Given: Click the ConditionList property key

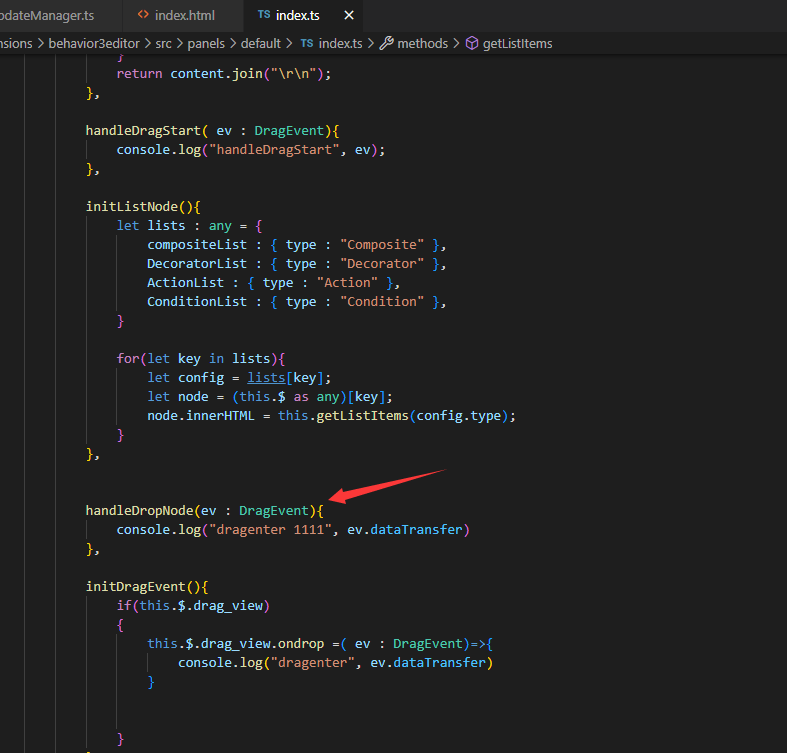Looking at the screenshot, I should click(x=197, y=302).
